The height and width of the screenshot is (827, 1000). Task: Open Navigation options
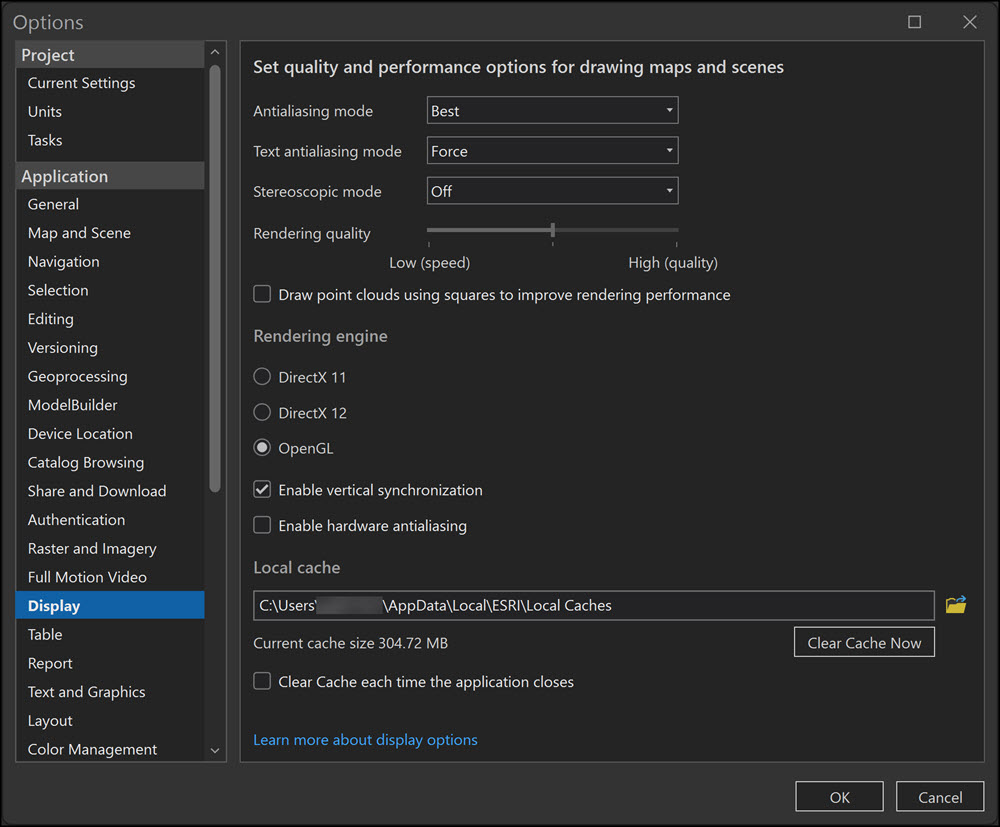tap(63, 261)
